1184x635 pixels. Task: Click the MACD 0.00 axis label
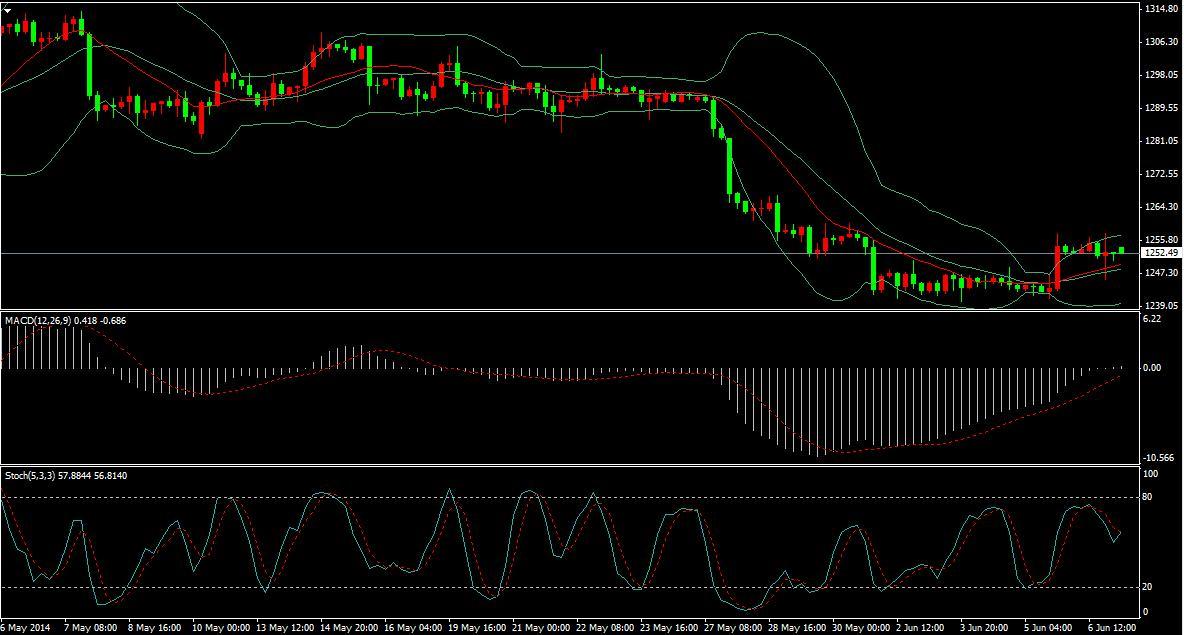coord(1153,368)
